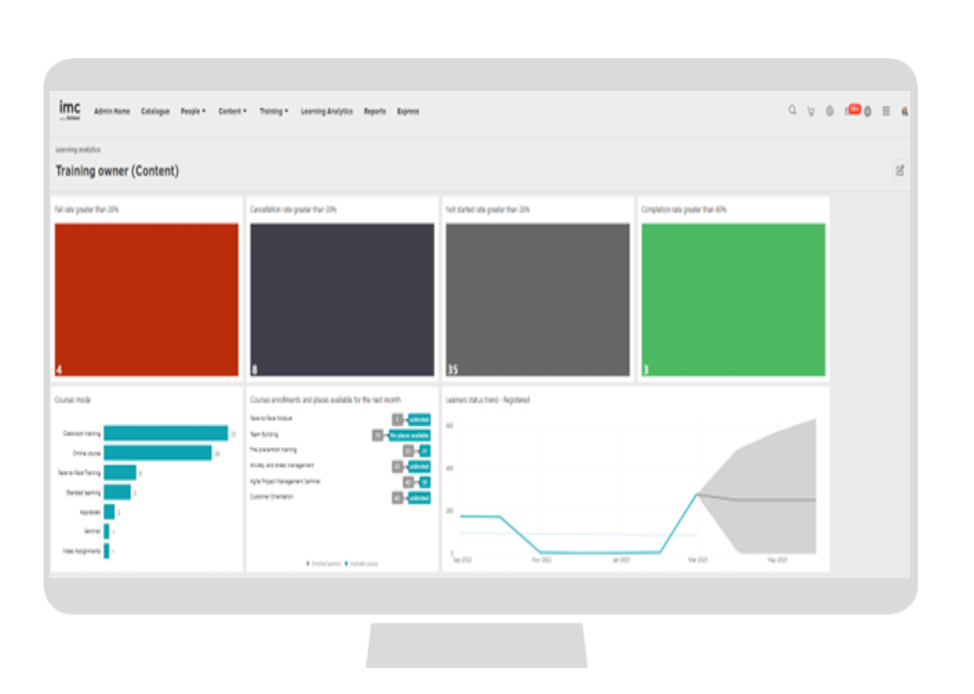
Task: Click the red Fail rate tile
Action: coord(146,299)
